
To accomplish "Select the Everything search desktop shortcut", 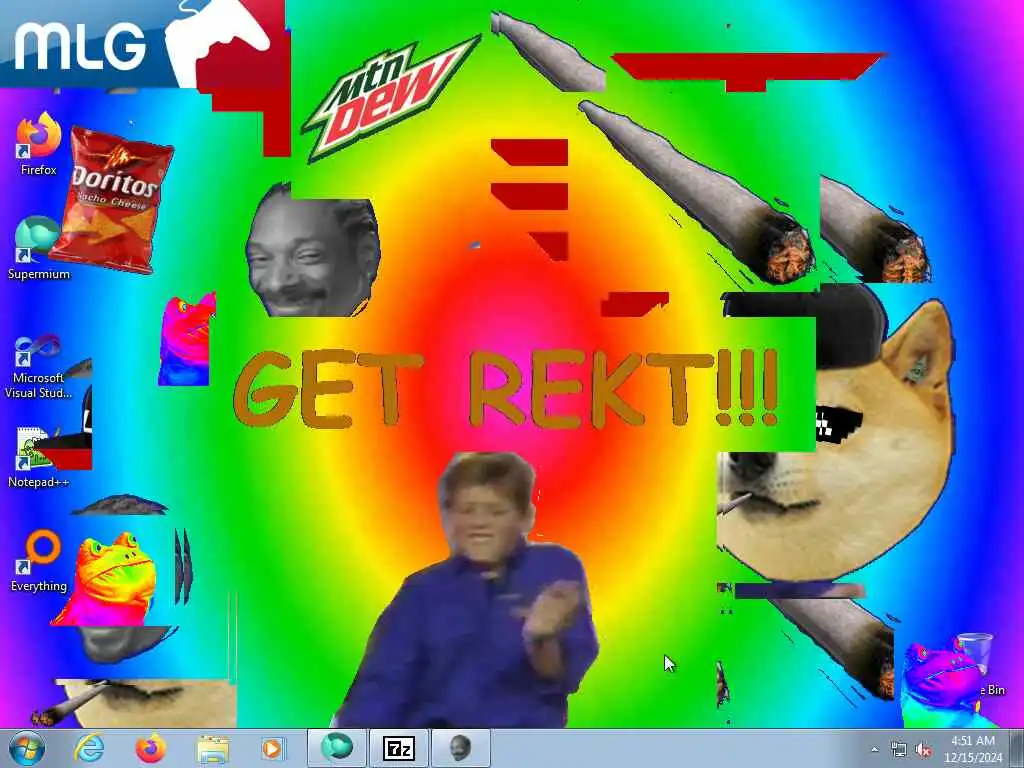I will [39, 562].
